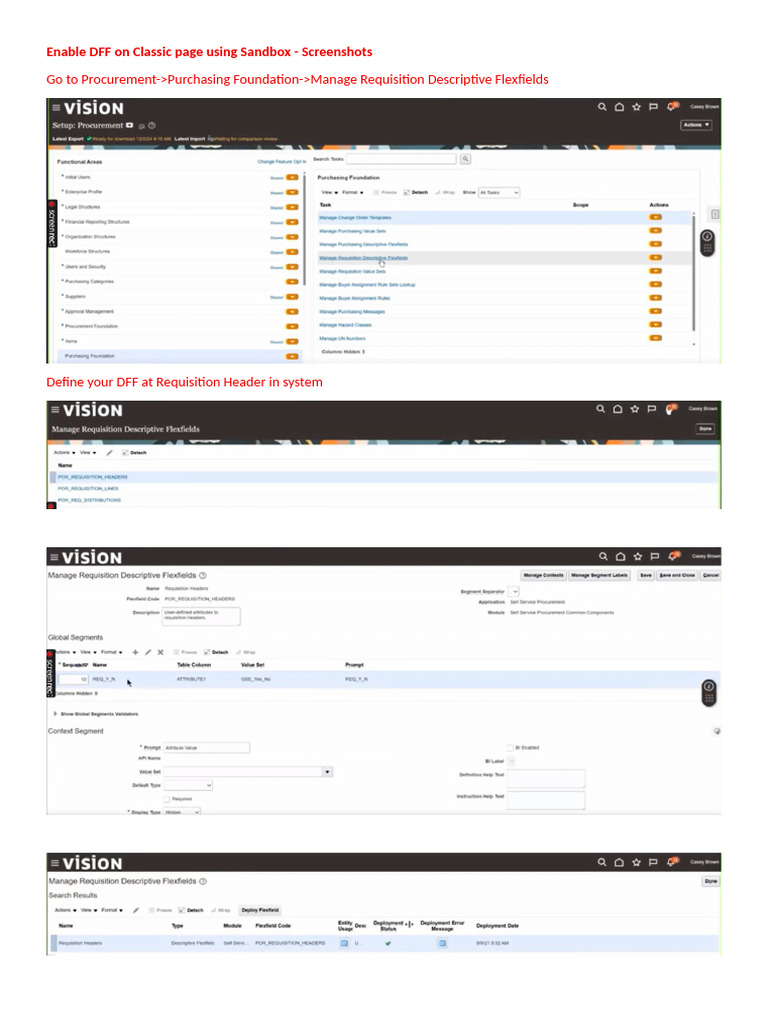Image resolution: width=768 pixels, height=1024 pixels.
Task: Click action icon for Manage Change Order Templates
Action: pyautogui.click(x=655, y=217)
